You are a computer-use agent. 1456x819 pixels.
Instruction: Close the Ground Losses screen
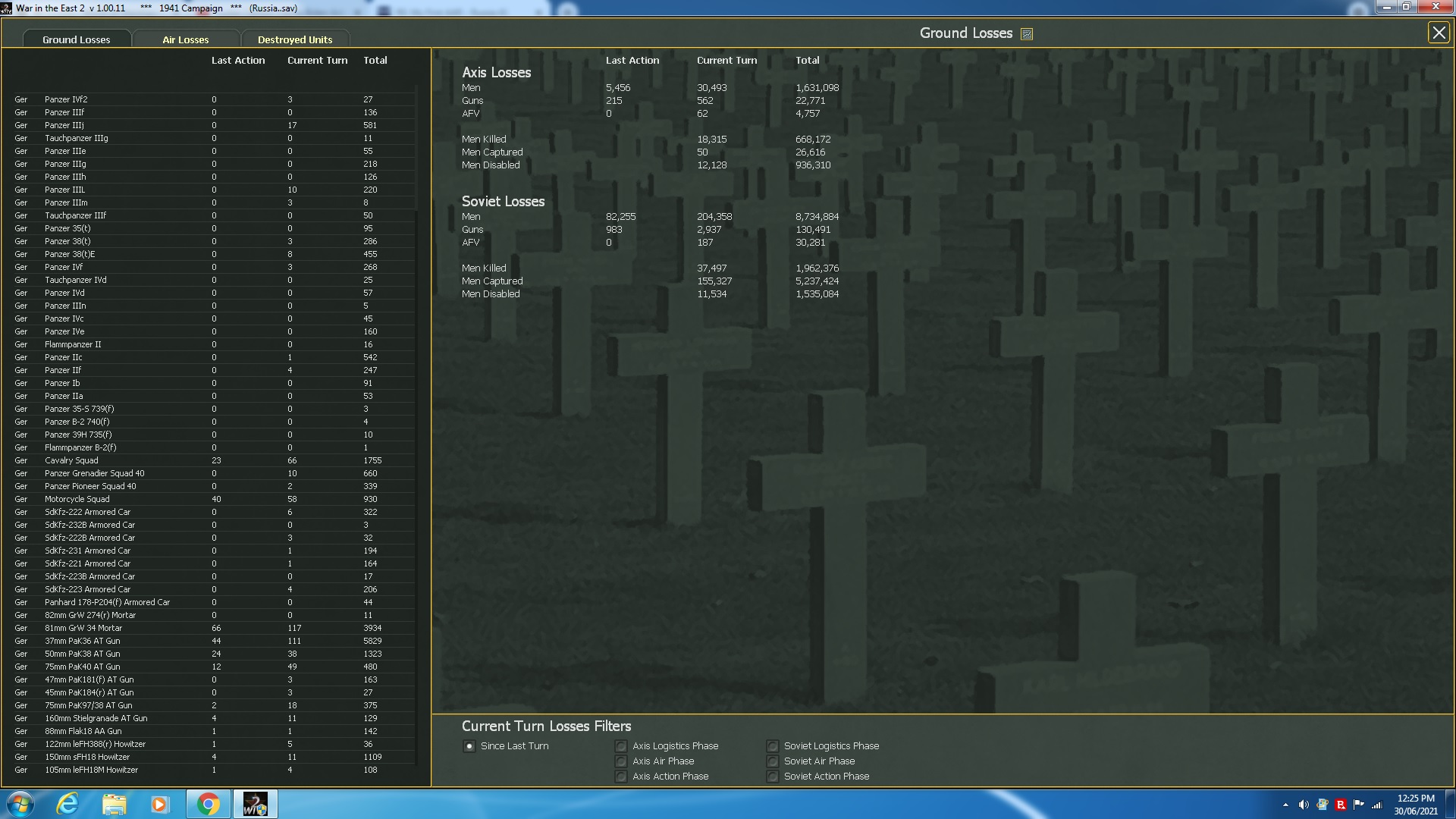[x=1439, y=33]
